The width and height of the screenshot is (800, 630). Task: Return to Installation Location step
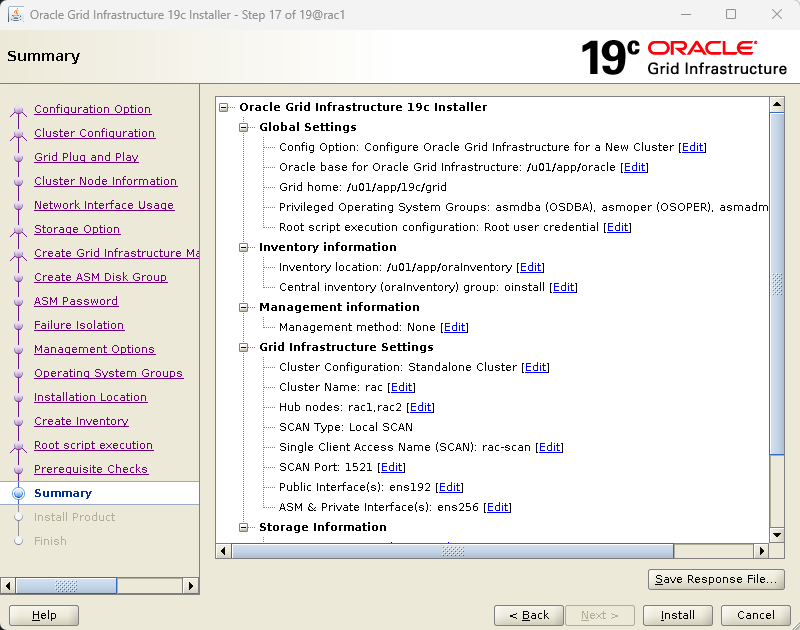[x=90, y=397]
